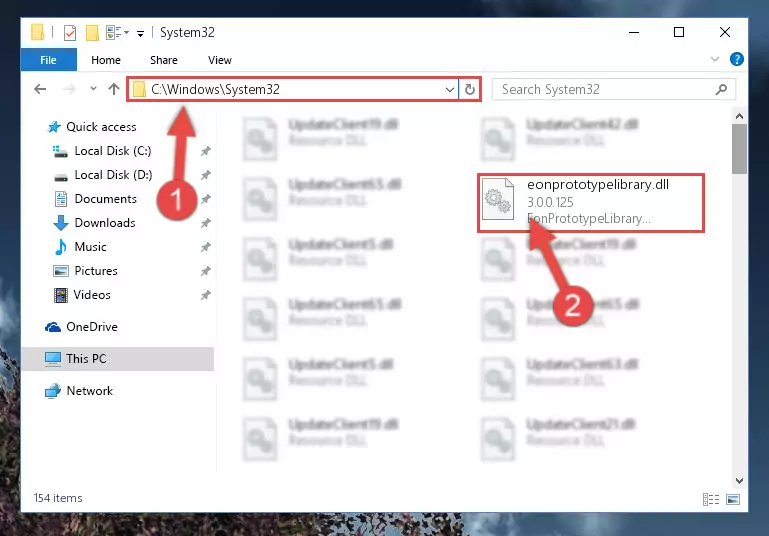Image resolution: width=769 pixels, height=536 pixels.
Task: Click the pin icon next to Downloads
Action: pos(205,223)
